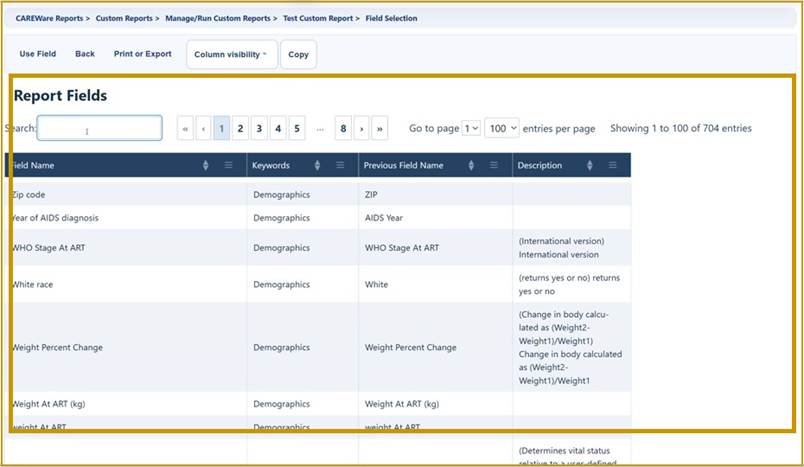The width and height of the screenshot is (804, 467).
Task: Focus the Search input field
Action: [99, 128]
